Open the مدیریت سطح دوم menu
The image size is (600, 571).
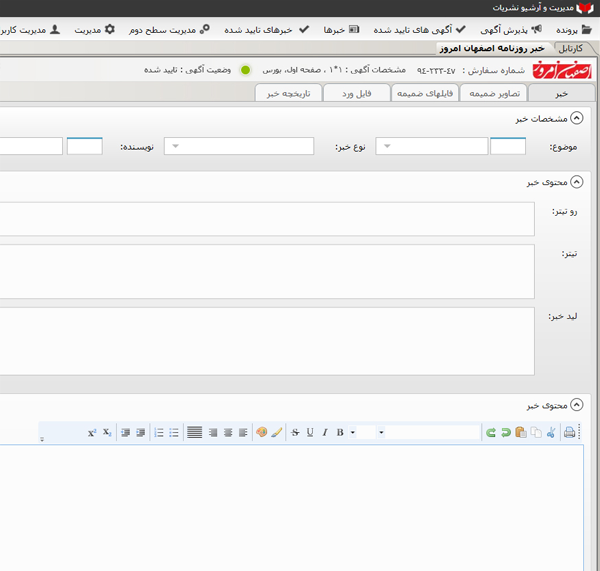[169, 29]
